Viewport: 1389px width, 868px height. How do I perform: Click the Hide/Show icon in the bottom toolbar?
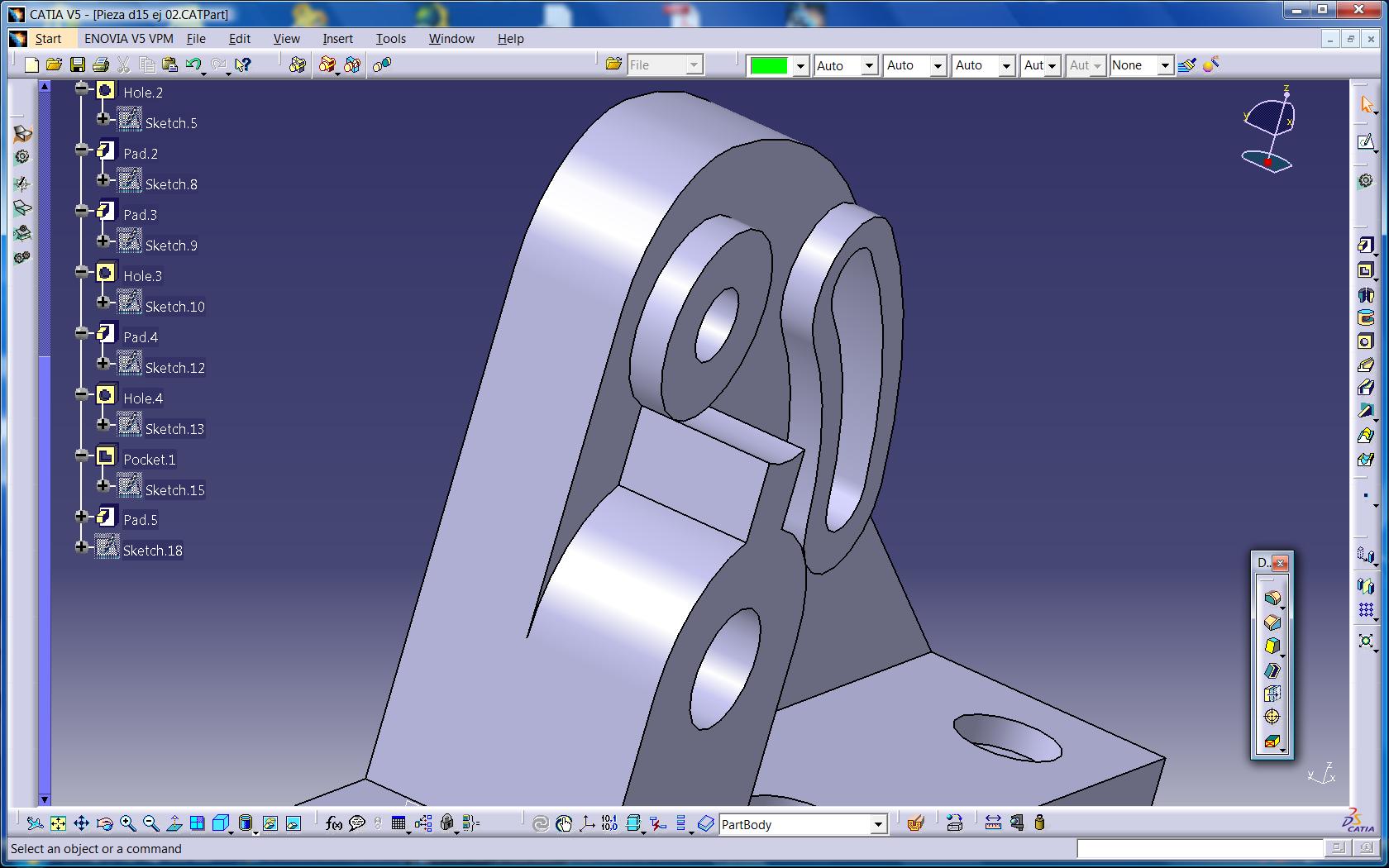tap(270, 823)
